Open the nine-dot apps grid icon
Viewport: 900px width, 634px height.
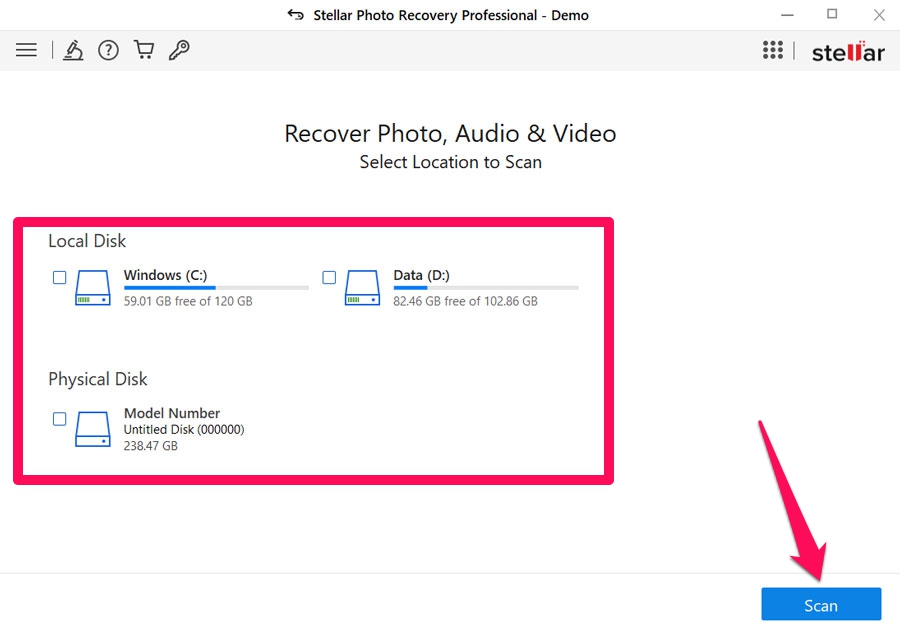[773, 50]
